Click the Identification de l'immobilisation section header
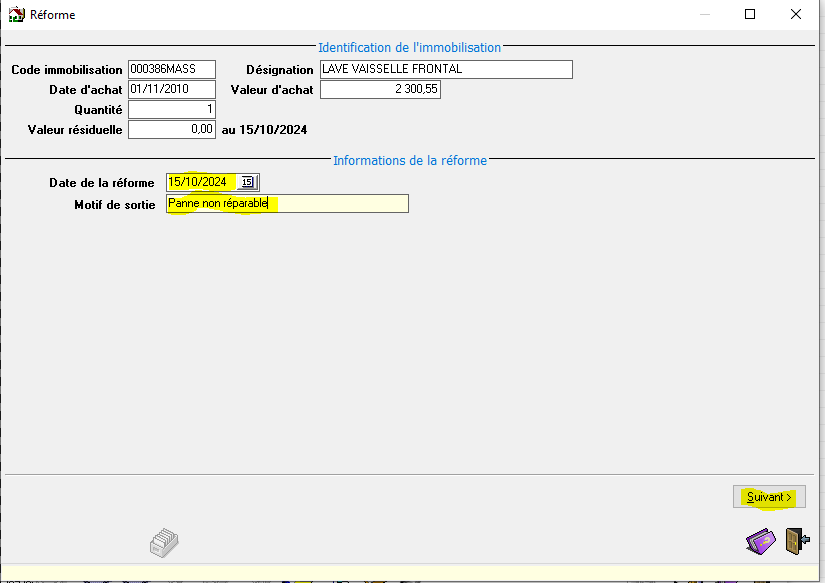 pos(409,47)
